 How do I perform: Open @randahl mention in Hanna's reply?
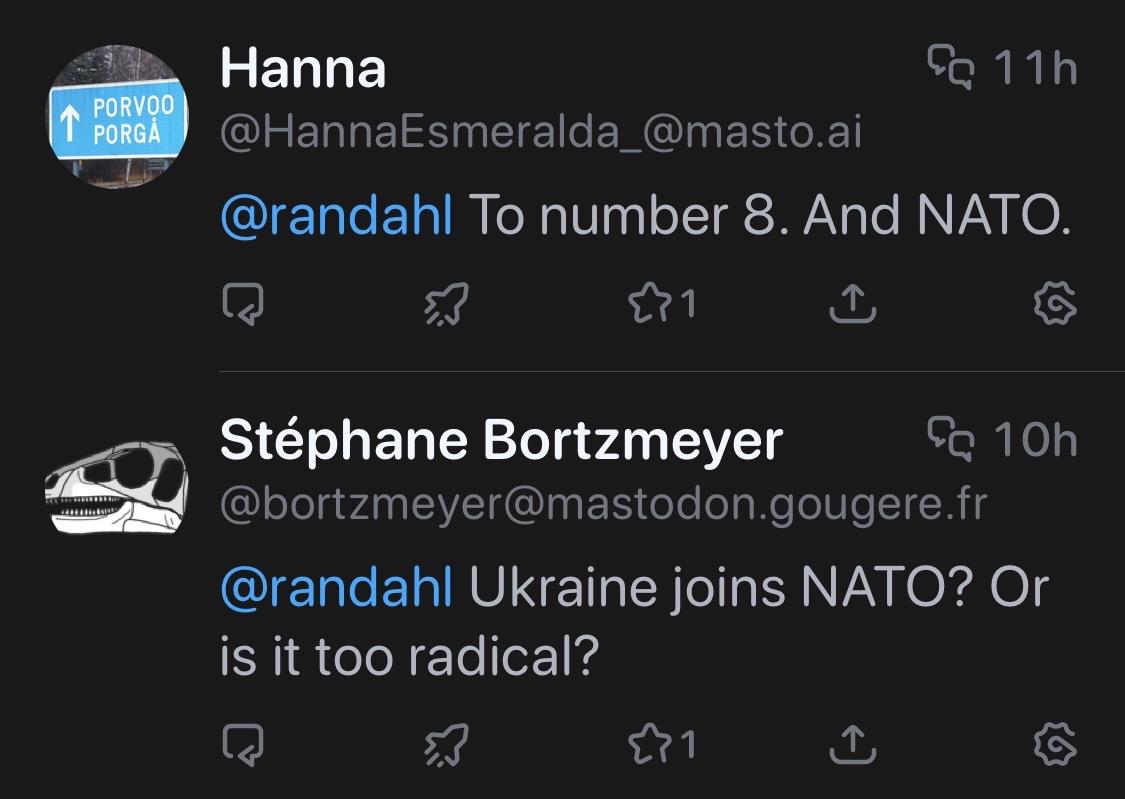[x=336, y=214]
